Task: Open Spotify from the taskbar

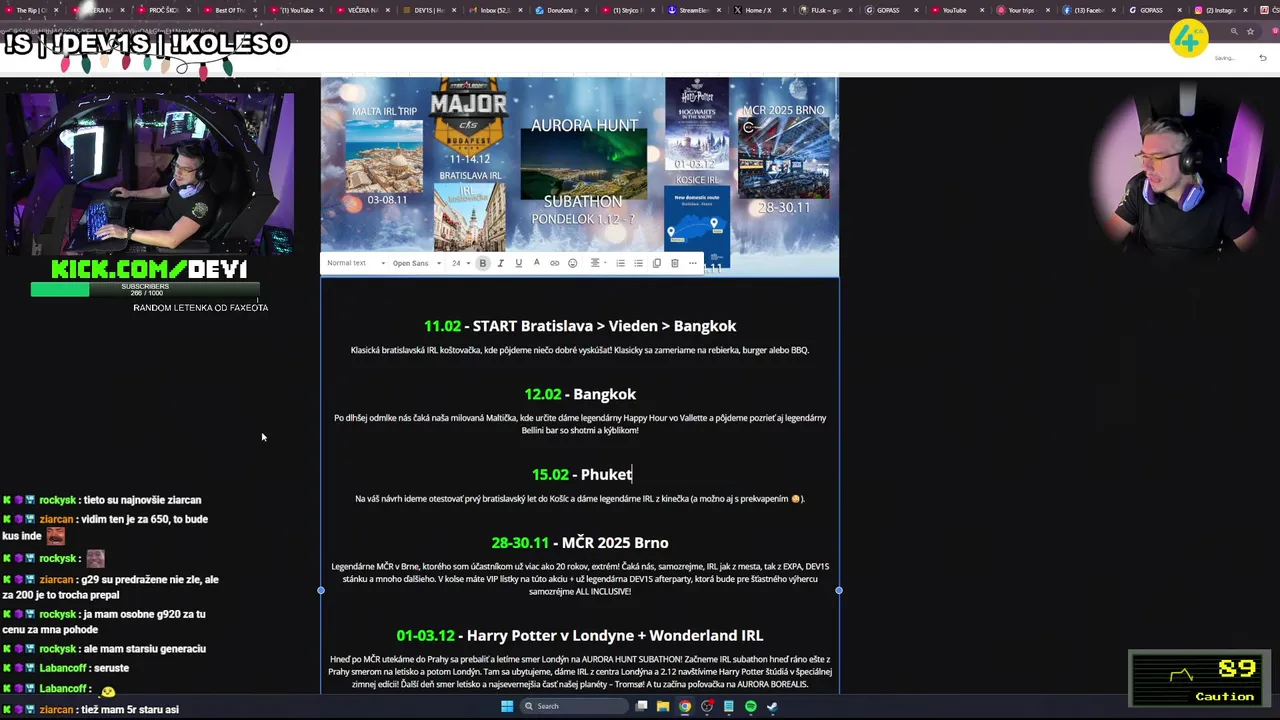Action: [x=750, y=706]
